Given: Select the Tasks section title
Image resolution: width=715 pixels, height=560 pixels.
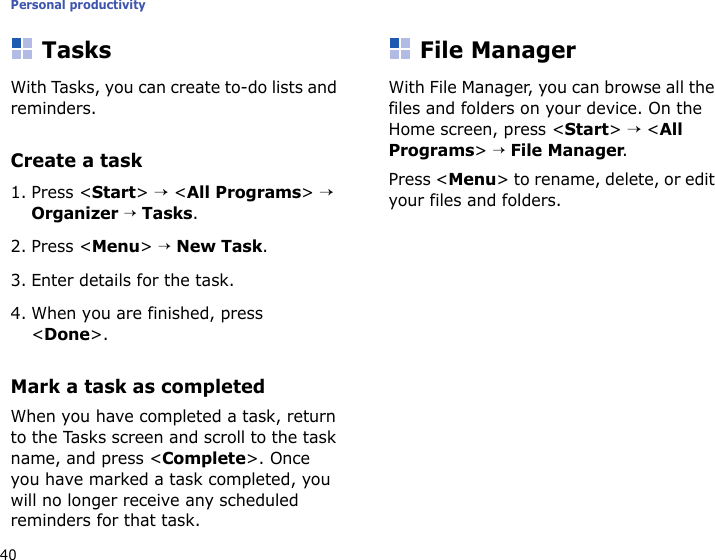Looking at the screenshot, I should click(x=77, y=50).
